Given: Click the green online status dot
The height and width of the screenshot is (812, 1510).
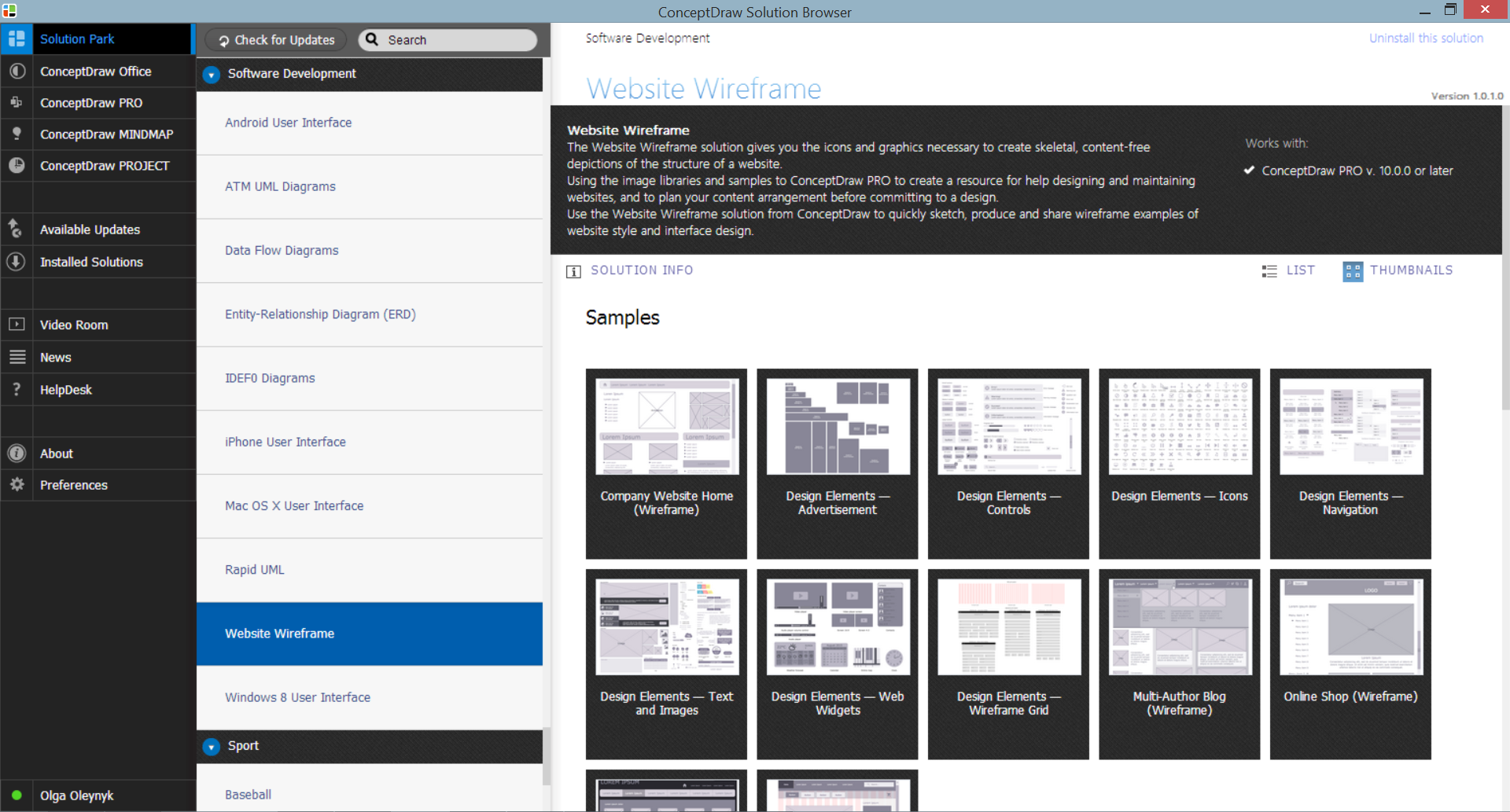Looking at the screenshot, I should coord(17,795).
